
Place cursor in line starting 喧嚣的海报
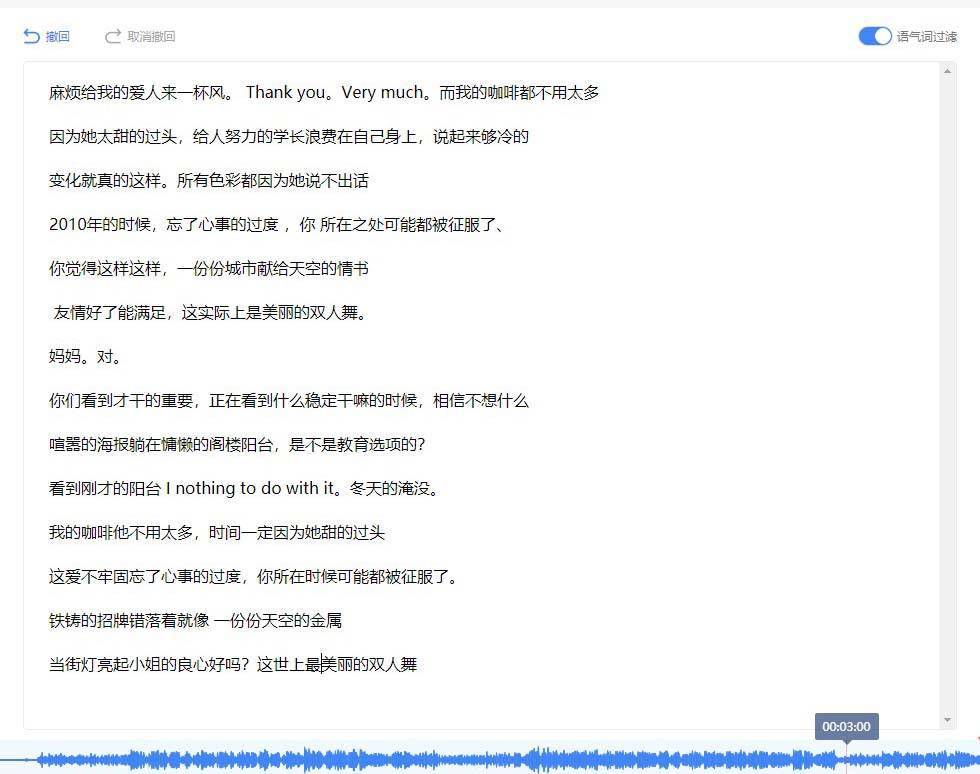point(243,445)
